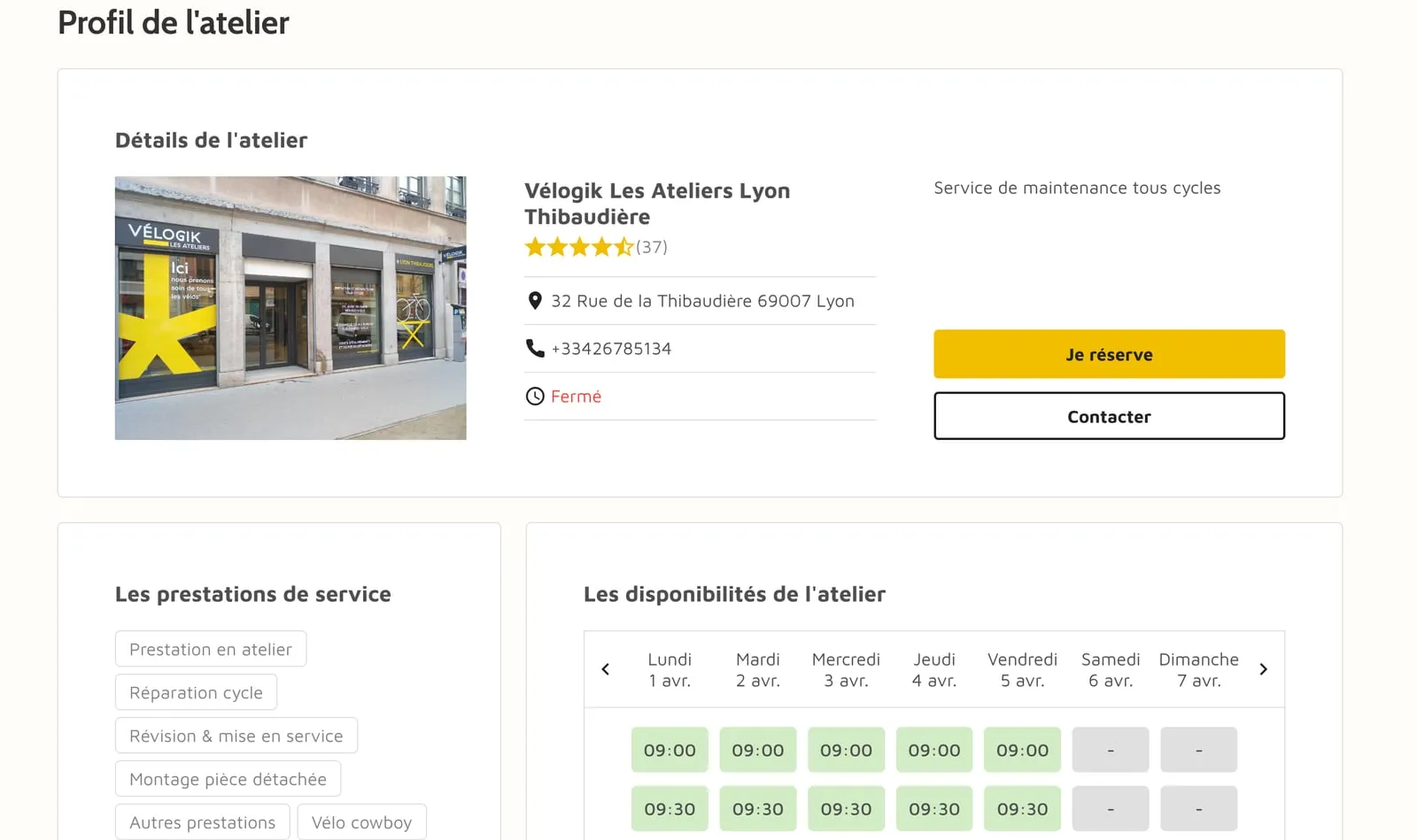Book the 09:00 slot on Mardi 2 avr.
The width and height of the screenshot is (1417, 840).
coord(758,750)
